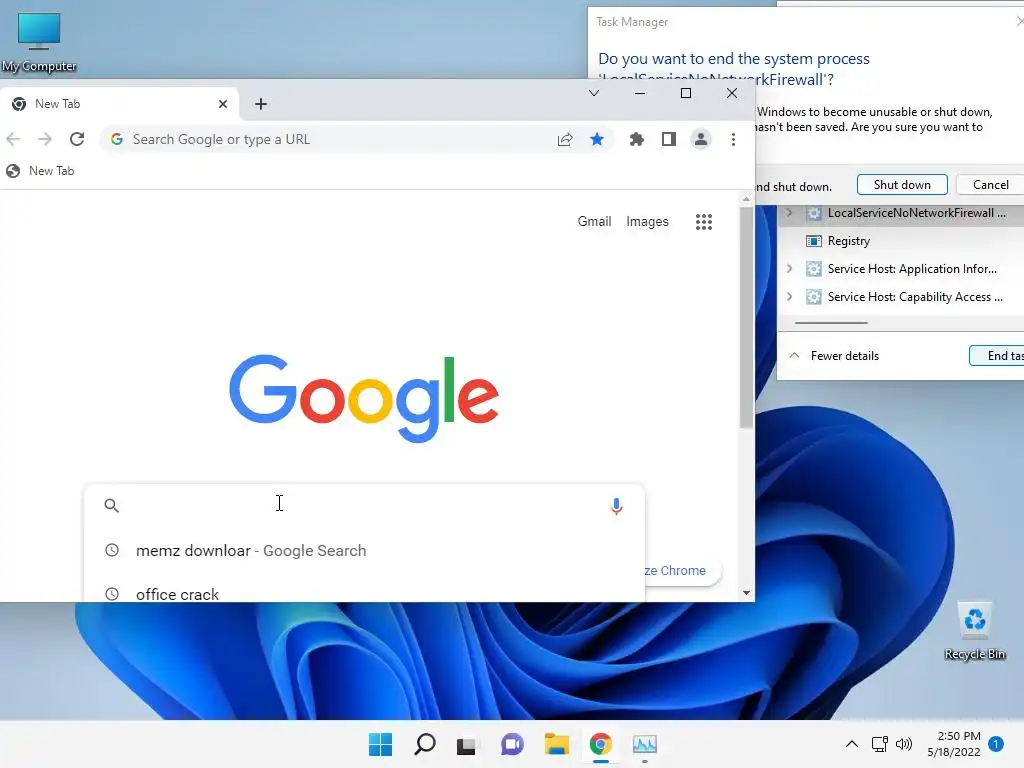Viewport: 1024px width, 768px height.
Task: Select Service Host: Application Infor... process name
Action: [x=912, y=269]
